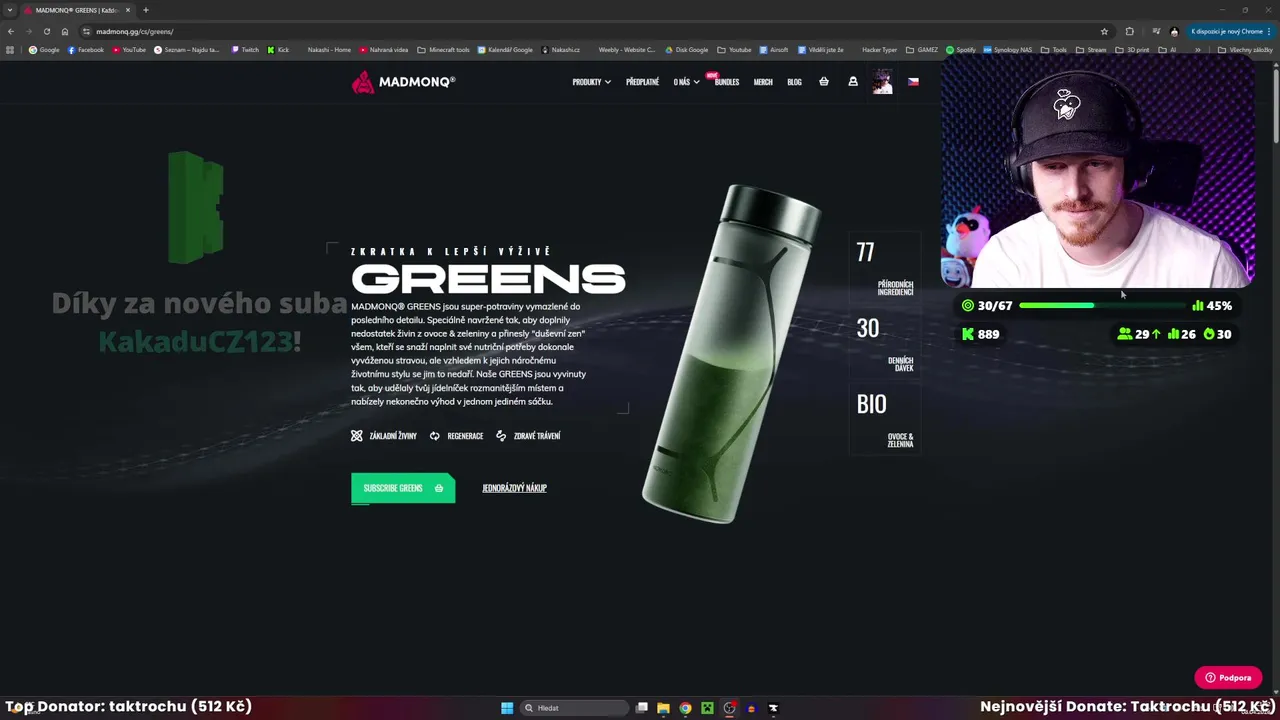Open the Disk Google bookmark

pyautogui.click(x=687, y=49)
